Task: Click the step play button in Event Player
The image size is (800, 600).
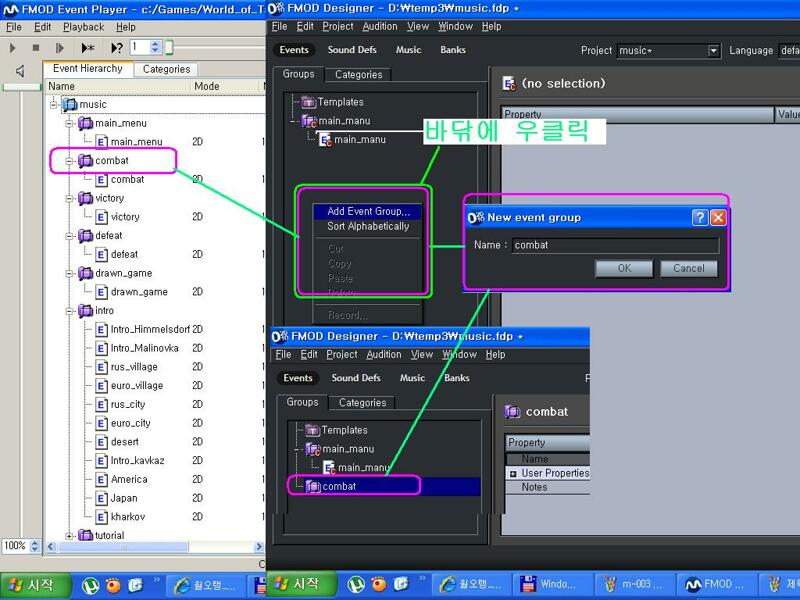Action: (x=60, y=48)
